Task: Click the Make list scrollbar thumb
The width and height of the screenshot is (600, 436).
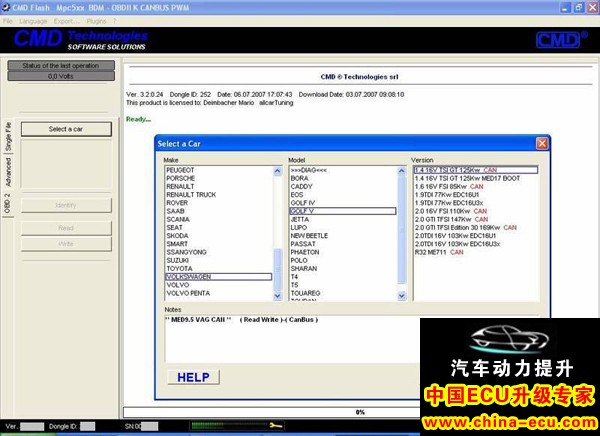Action: [278, 268]
